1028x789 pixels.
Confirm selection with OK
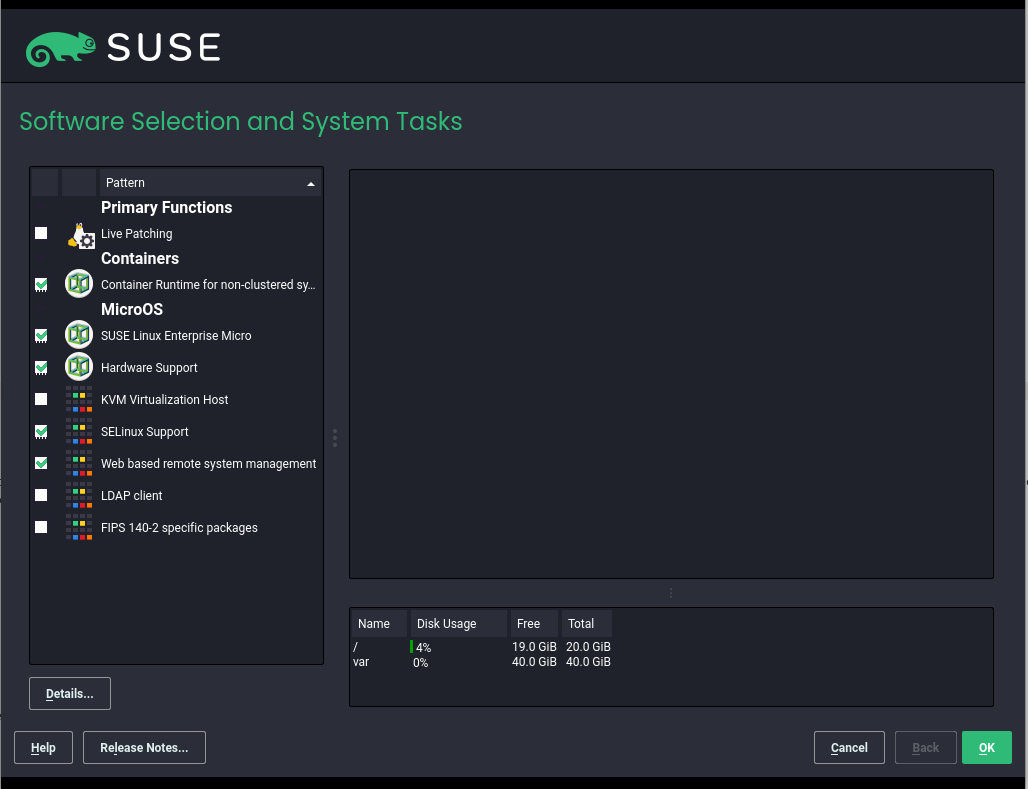click(x=986, y=747)
